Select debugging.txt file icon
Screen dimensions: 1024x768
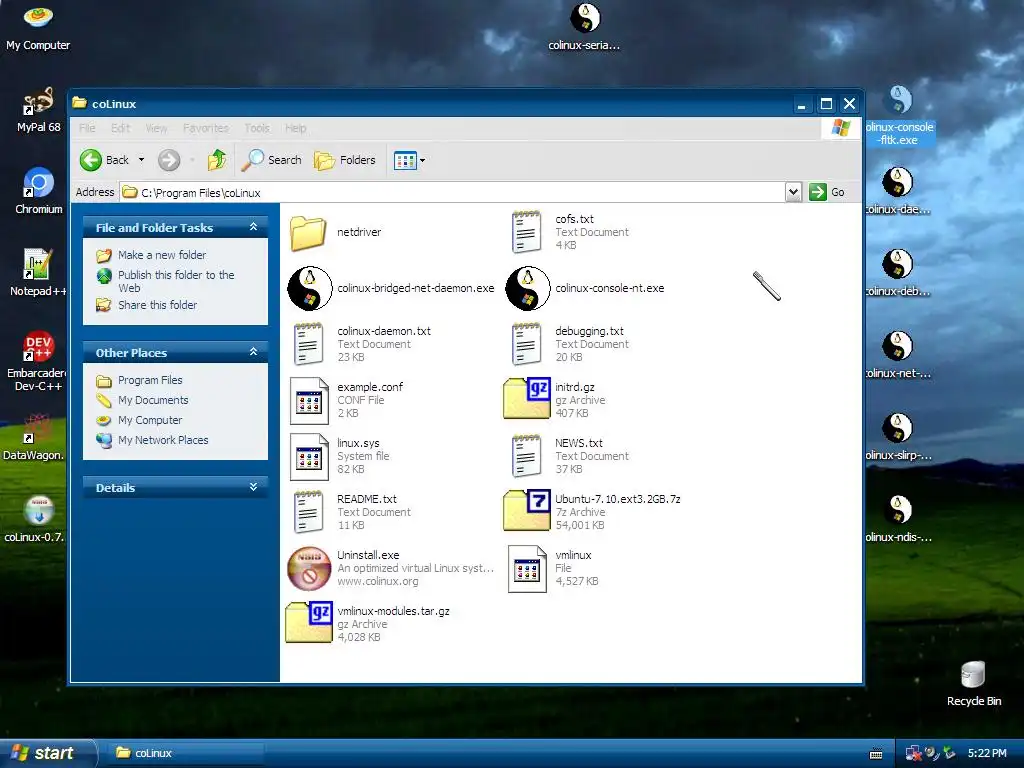tap(526, 344)
